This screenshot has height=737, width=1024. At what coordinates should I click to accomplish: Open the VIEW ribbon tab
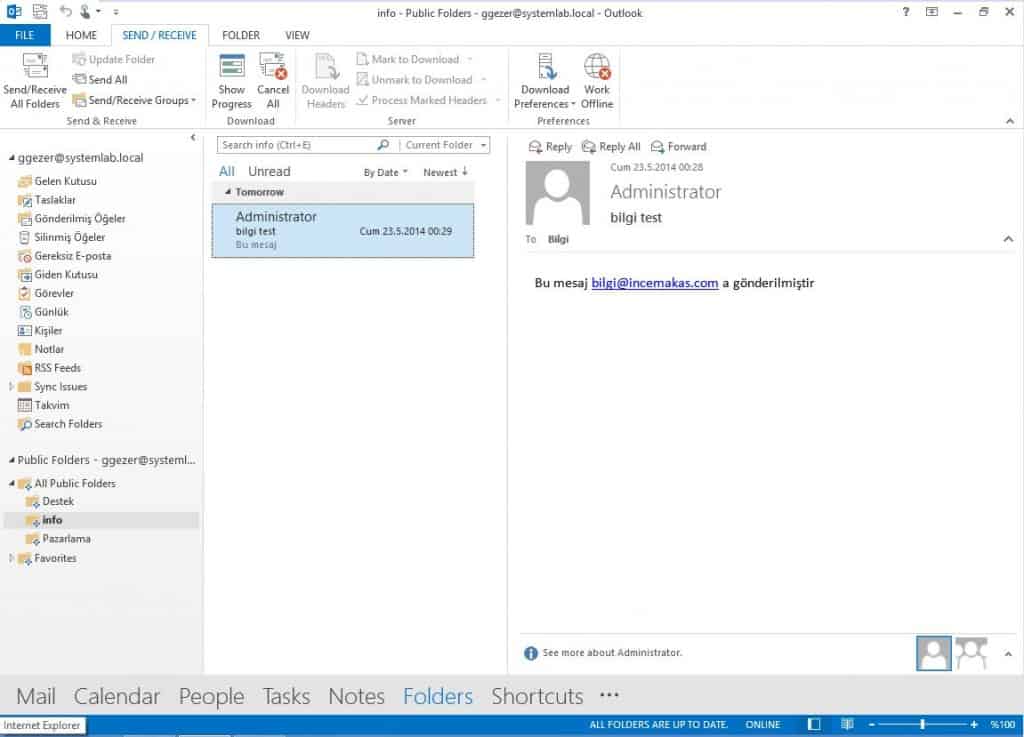click(297, 35)
